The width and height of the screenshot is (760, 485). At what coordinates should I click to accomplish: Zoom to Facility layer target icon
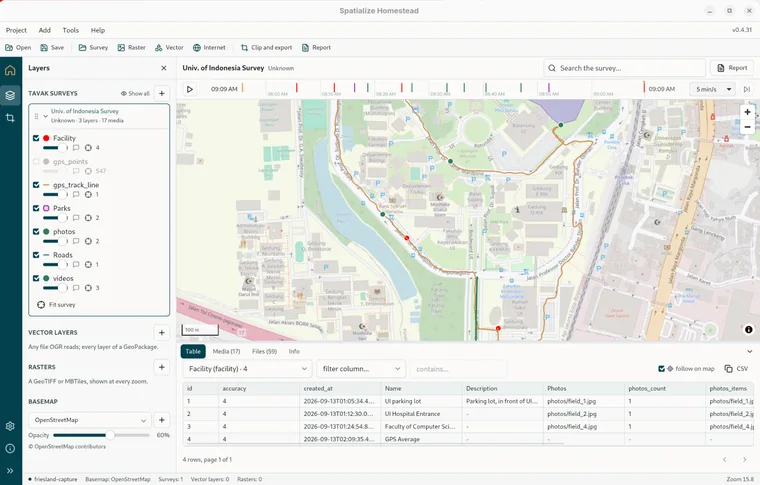[x=88, y=148]
